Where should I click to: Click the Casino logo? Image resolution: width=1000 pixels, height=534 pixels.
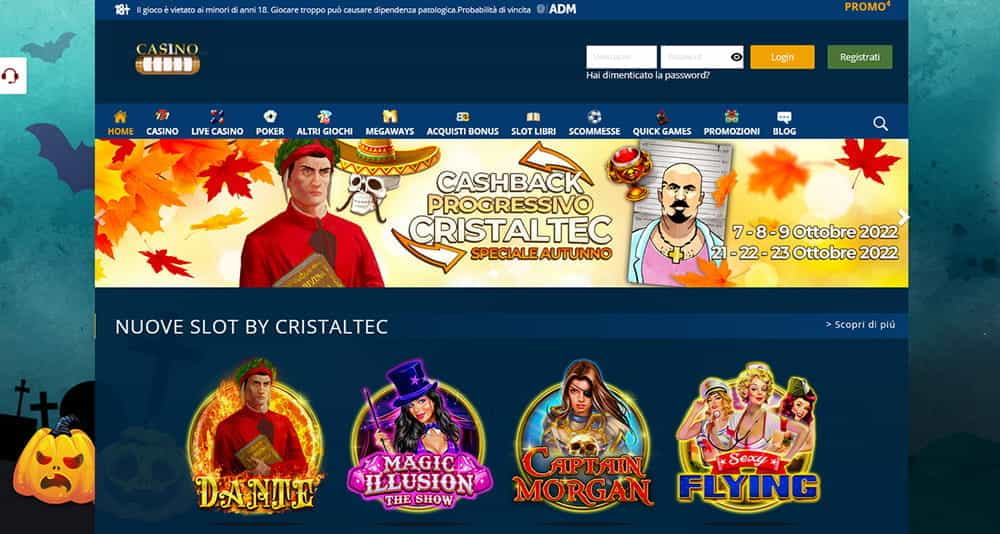pyautogui.click(x=168, y=59)
